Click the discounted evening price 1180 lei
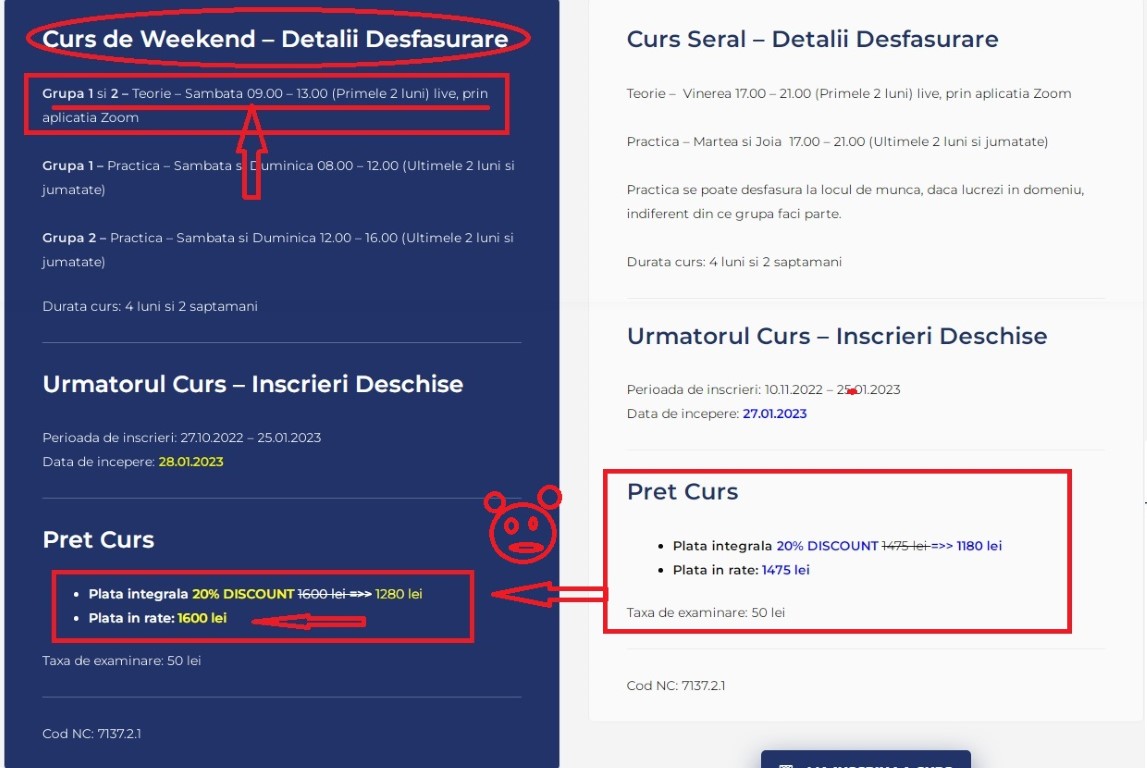Image resolution: width=1147 pixels, height=768 pixels. (x=978, y=546)
